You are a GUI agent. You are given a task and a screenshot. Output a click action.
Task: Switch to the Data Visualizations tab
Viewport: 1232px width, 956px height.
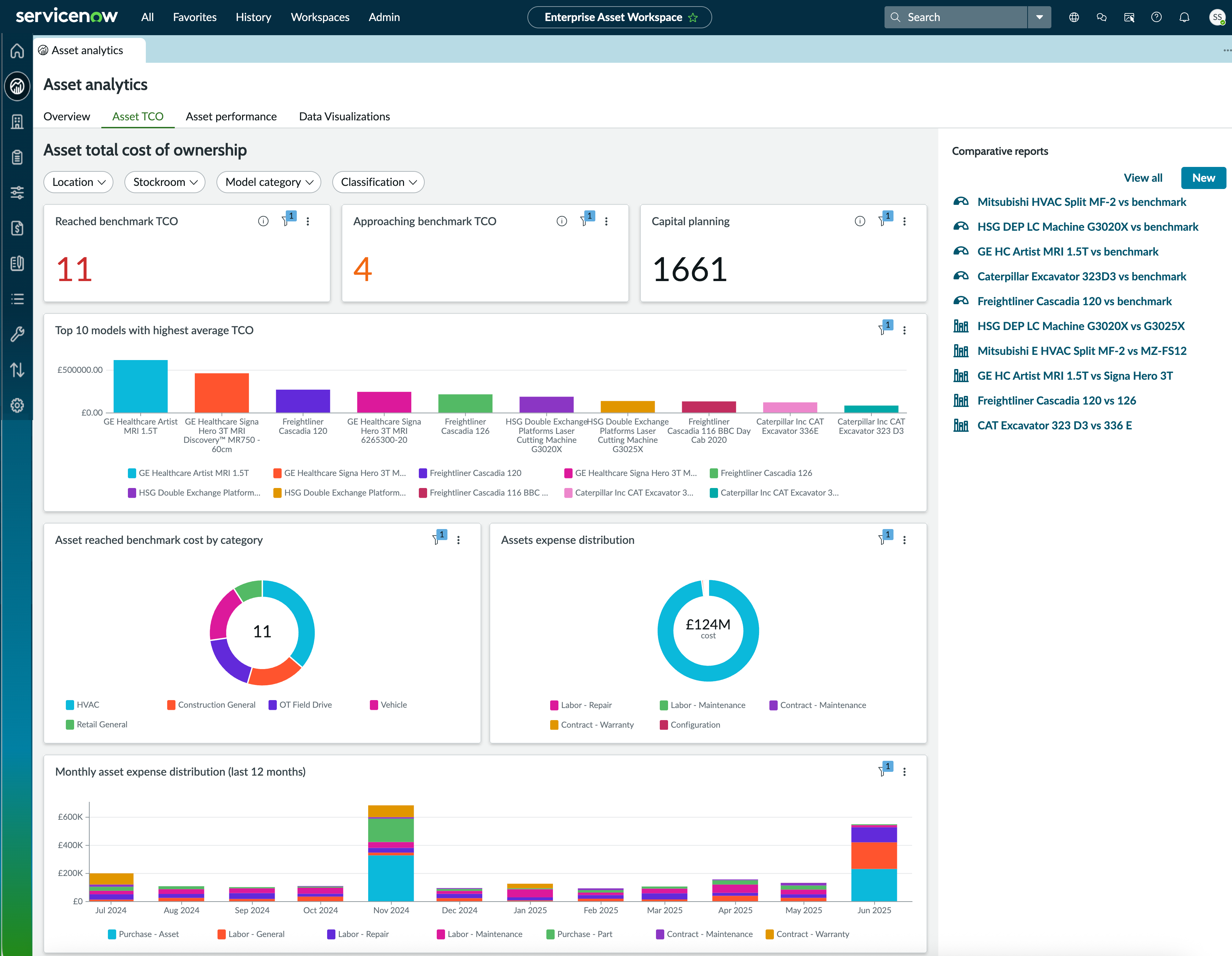[x=344, y=117]
